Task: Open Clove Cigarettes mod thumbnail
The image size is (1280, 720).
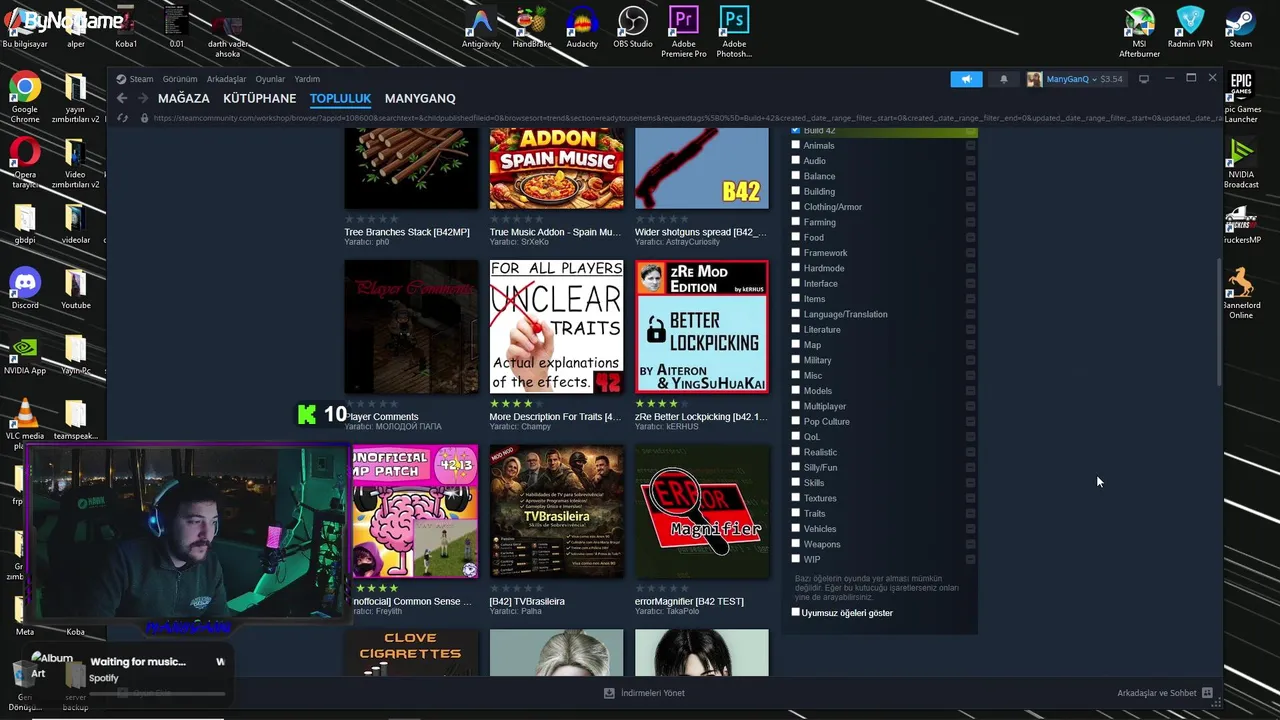Action: pos(411,652)
